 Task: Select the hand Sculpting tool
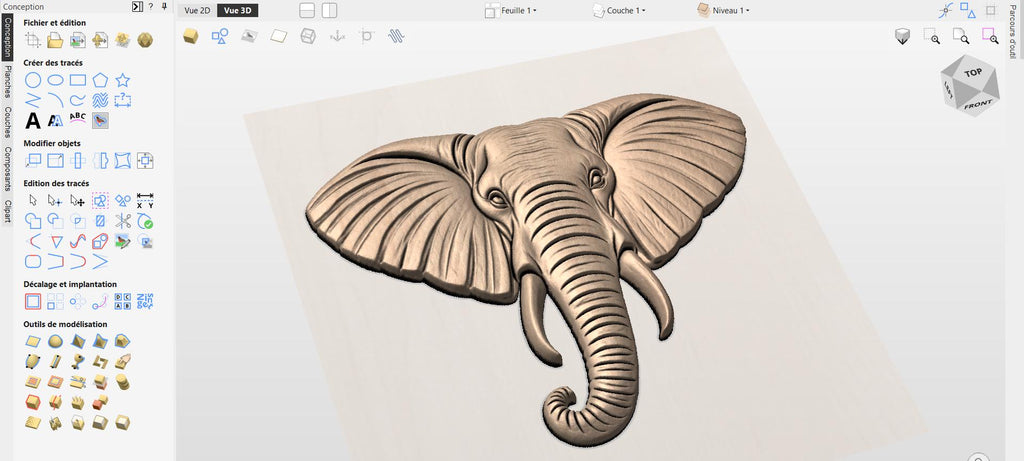click(122, 361)
